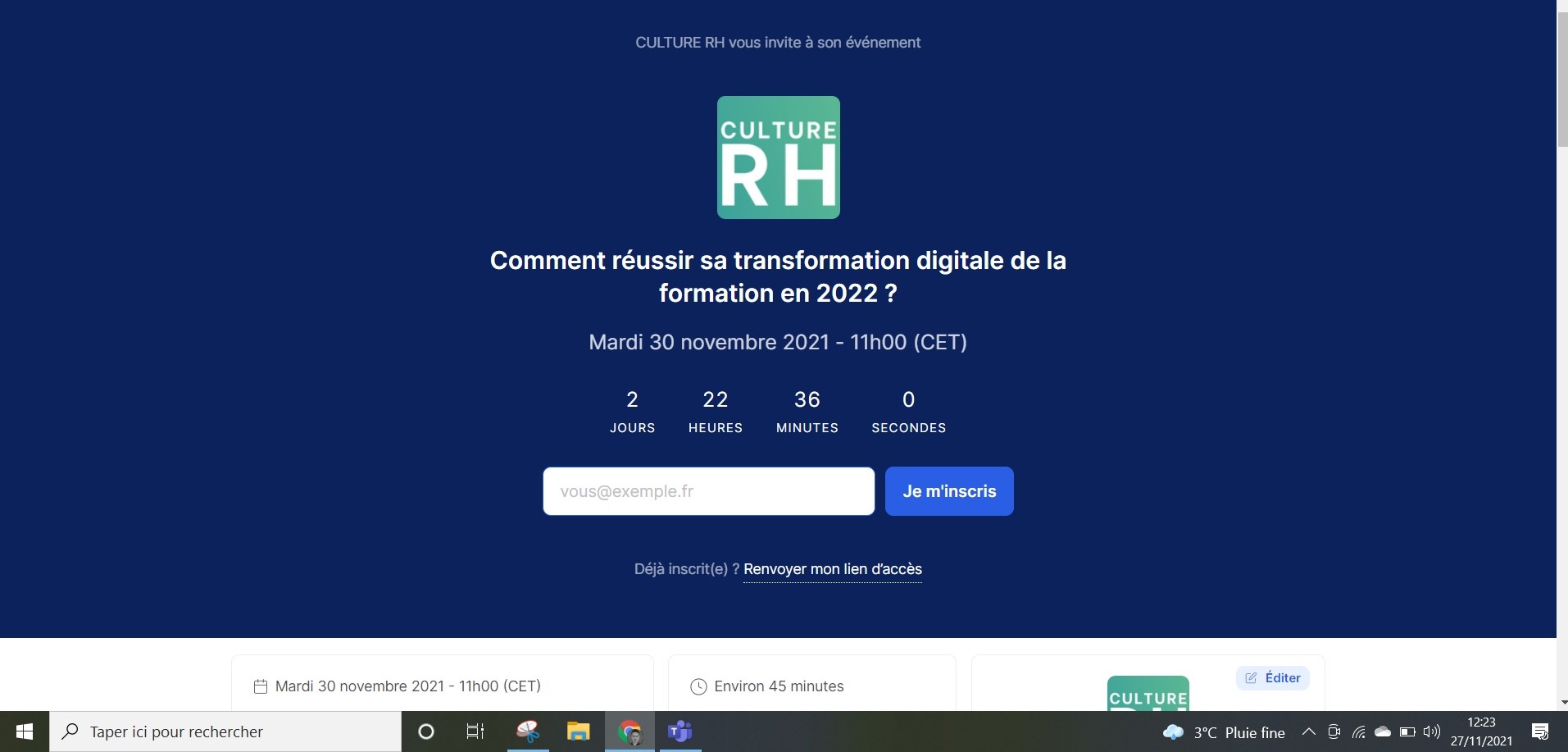Open the Windows Start menu

pyautogui.click(x=25, y=731)
